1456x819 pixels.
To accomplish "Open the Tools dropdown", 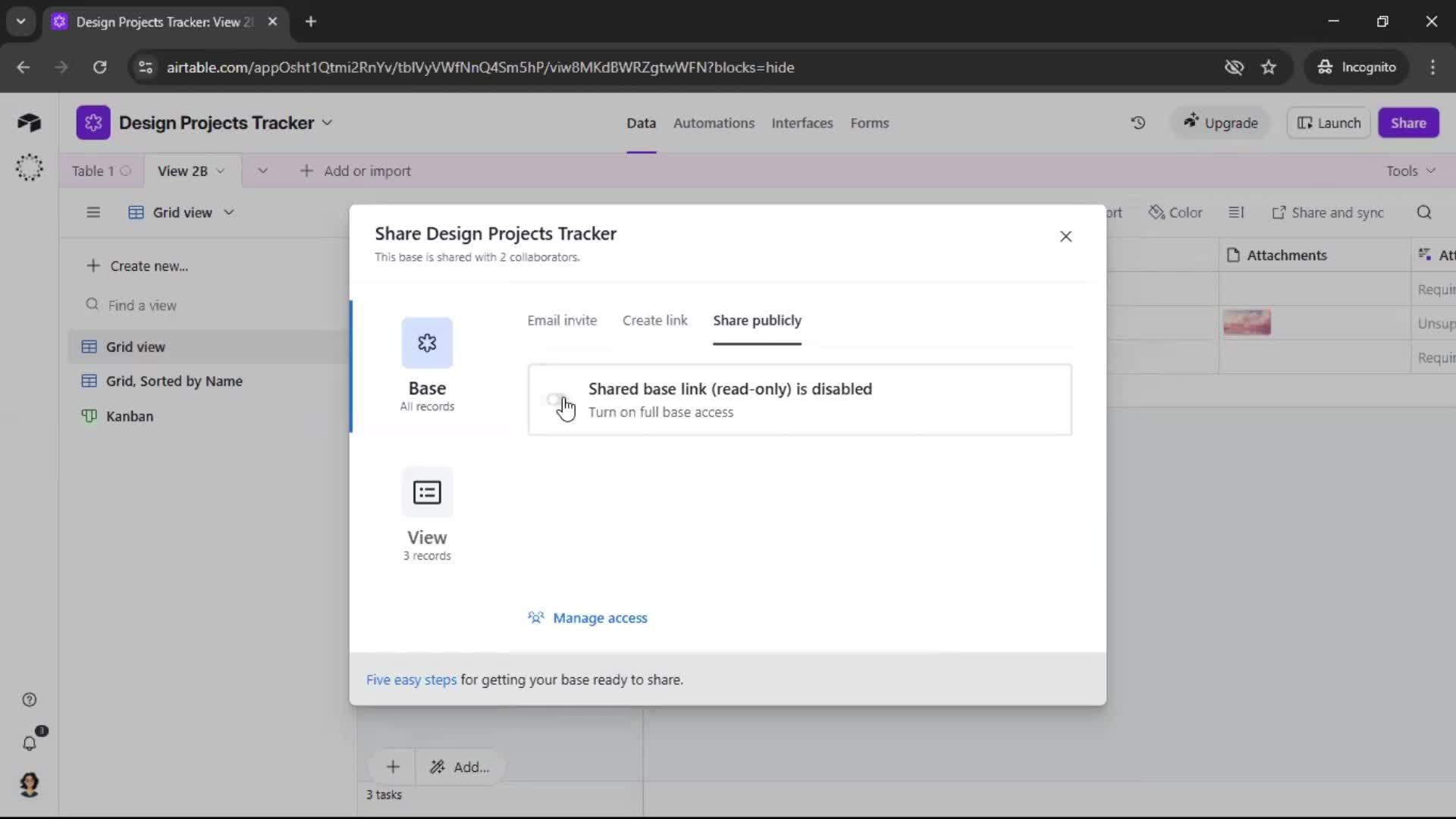I will 1410,171.
